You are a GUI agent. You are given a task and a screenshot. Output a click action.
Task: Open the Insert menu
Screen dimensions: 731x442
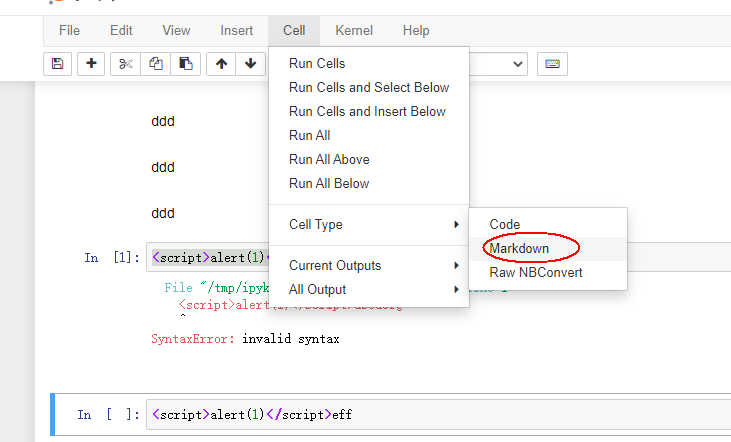pyautogui.click(x=237, y=31)
